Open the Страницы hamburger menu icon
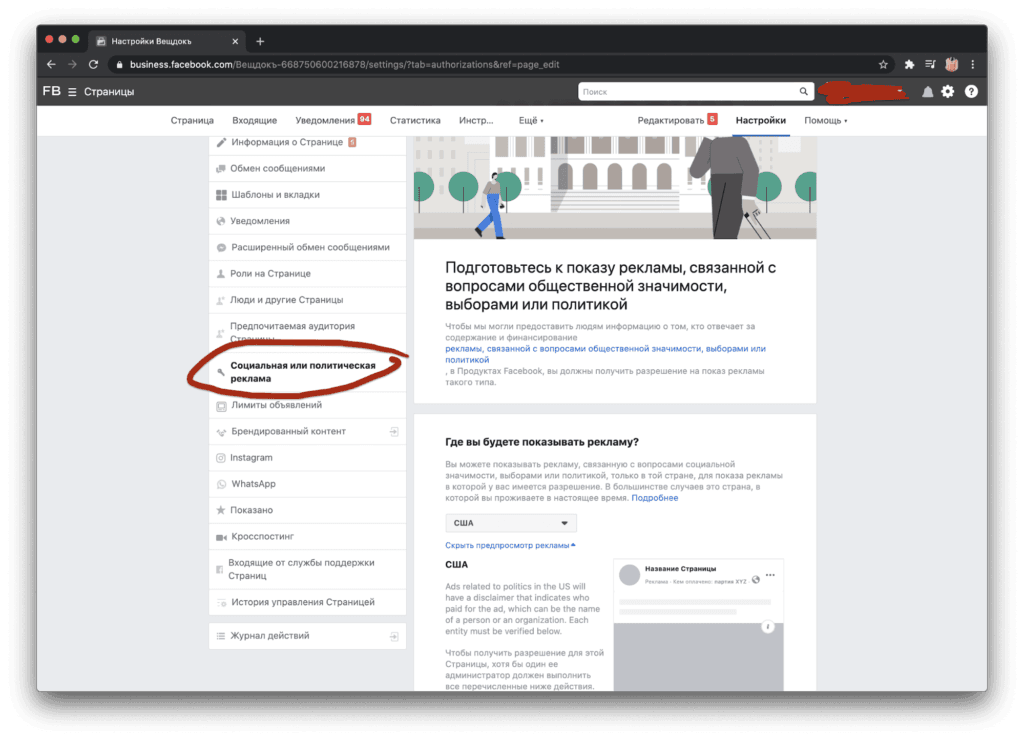Screen dimensions: 1024x740 [x=72, y=92]
